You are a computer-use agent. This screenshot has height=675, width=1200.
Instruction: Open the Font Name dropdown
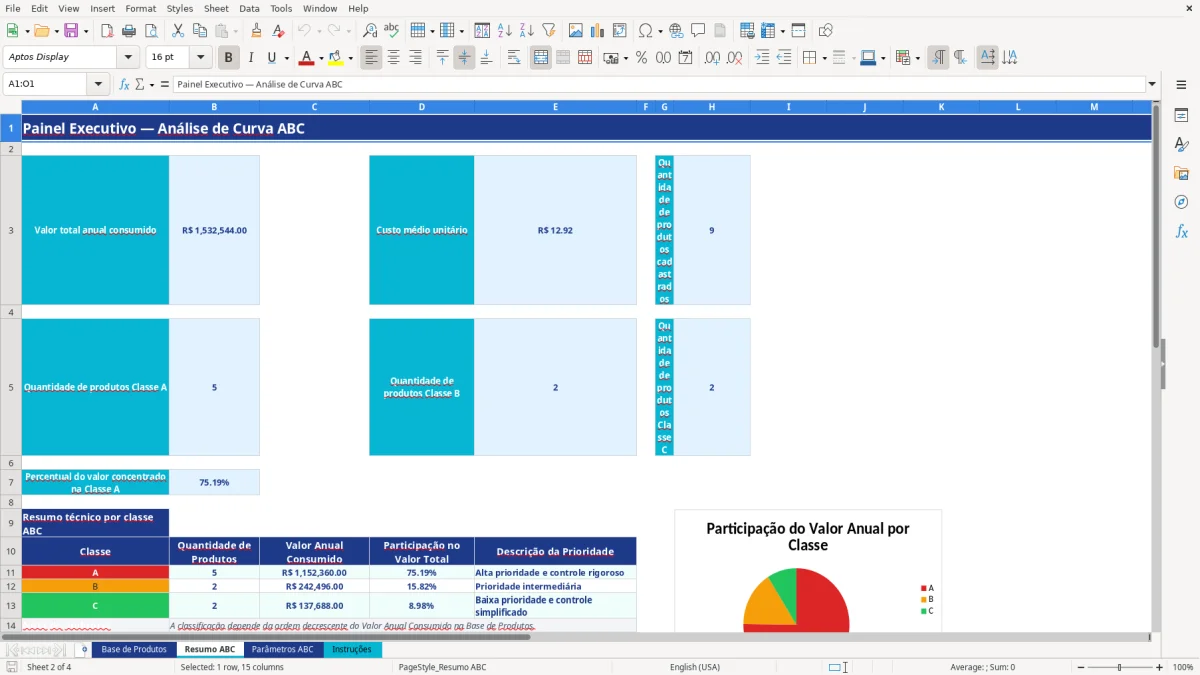[127, 58]
